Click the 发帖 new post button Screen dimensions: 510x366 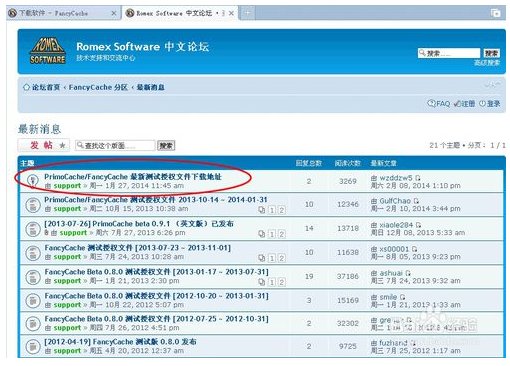tap(44, 145)
